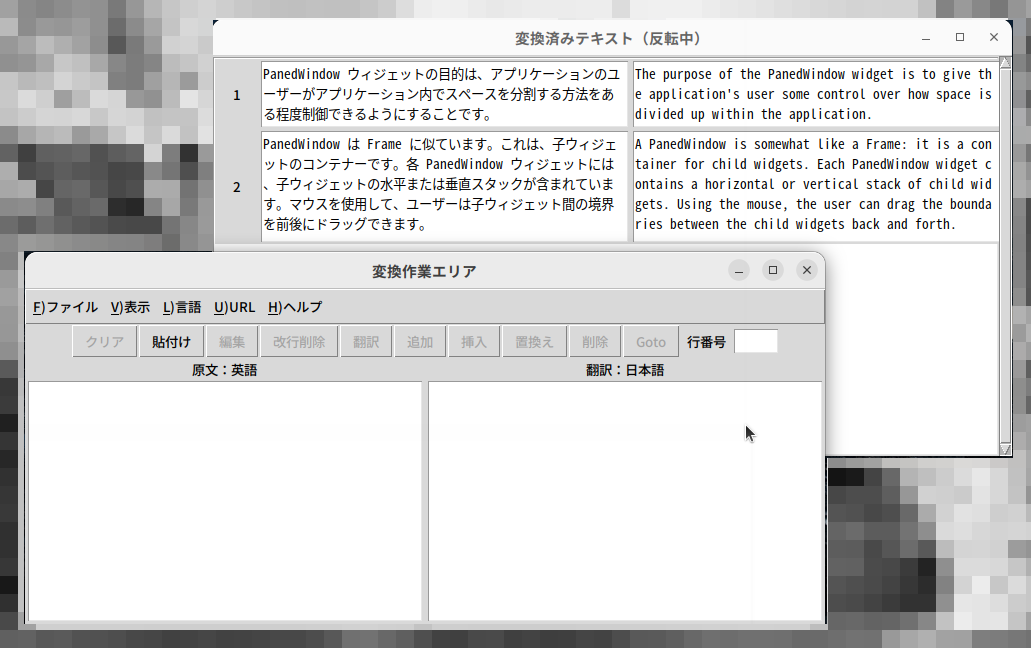The image size is (1031, 648).
Task: Click the 置換え button
Action: click(534, 342)
